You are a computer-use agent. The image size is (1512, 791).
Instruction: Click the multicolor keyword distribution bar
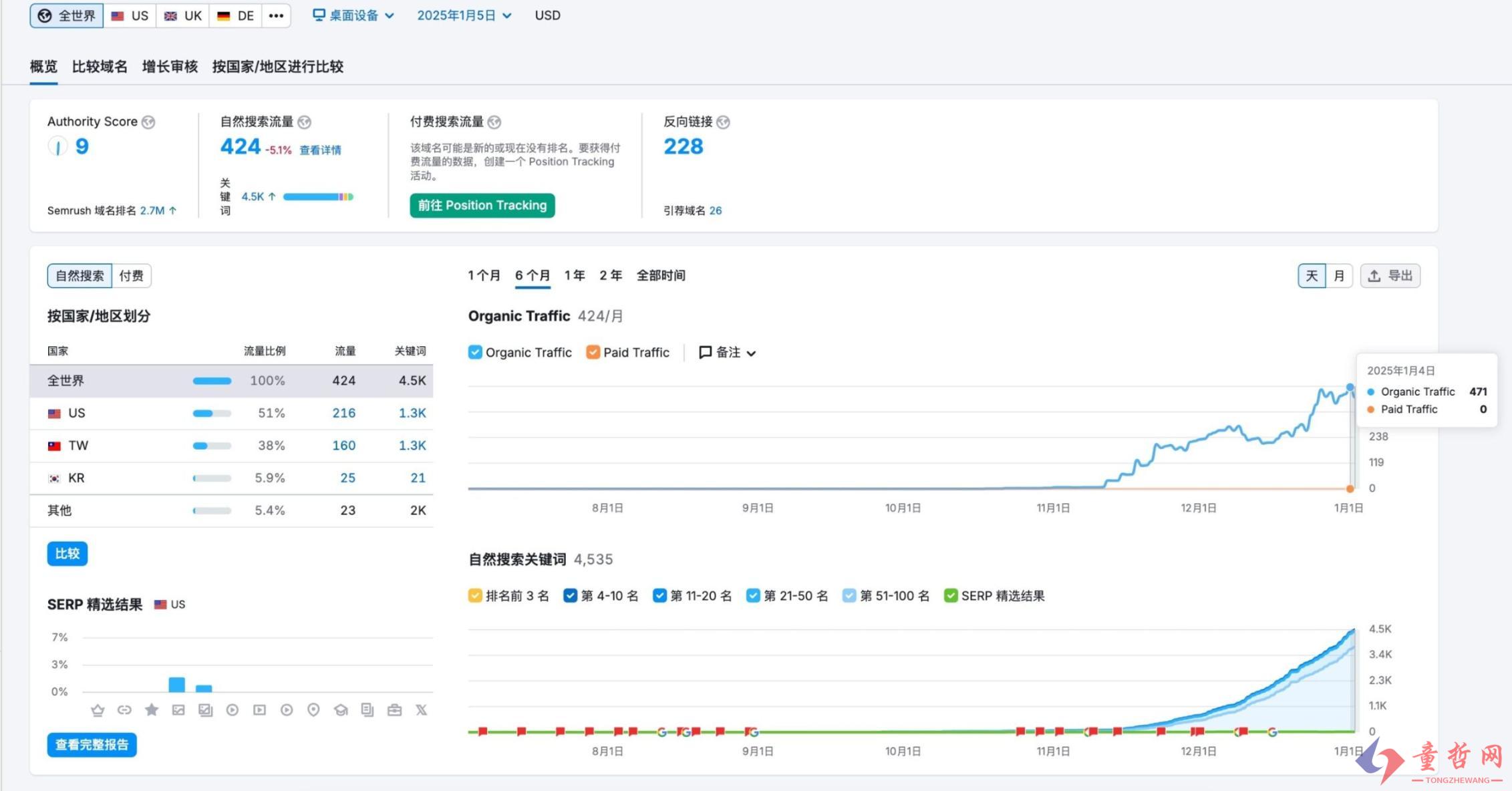pyautogui.click(x=318, y=196)
